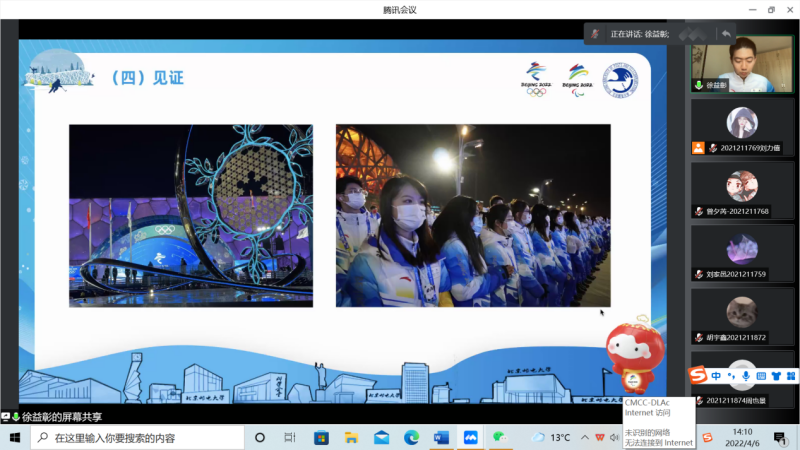Click muted mic icon of 2021211769刘力菡
The height and width of the screenshot is (450, 800).
click(713, 148)
